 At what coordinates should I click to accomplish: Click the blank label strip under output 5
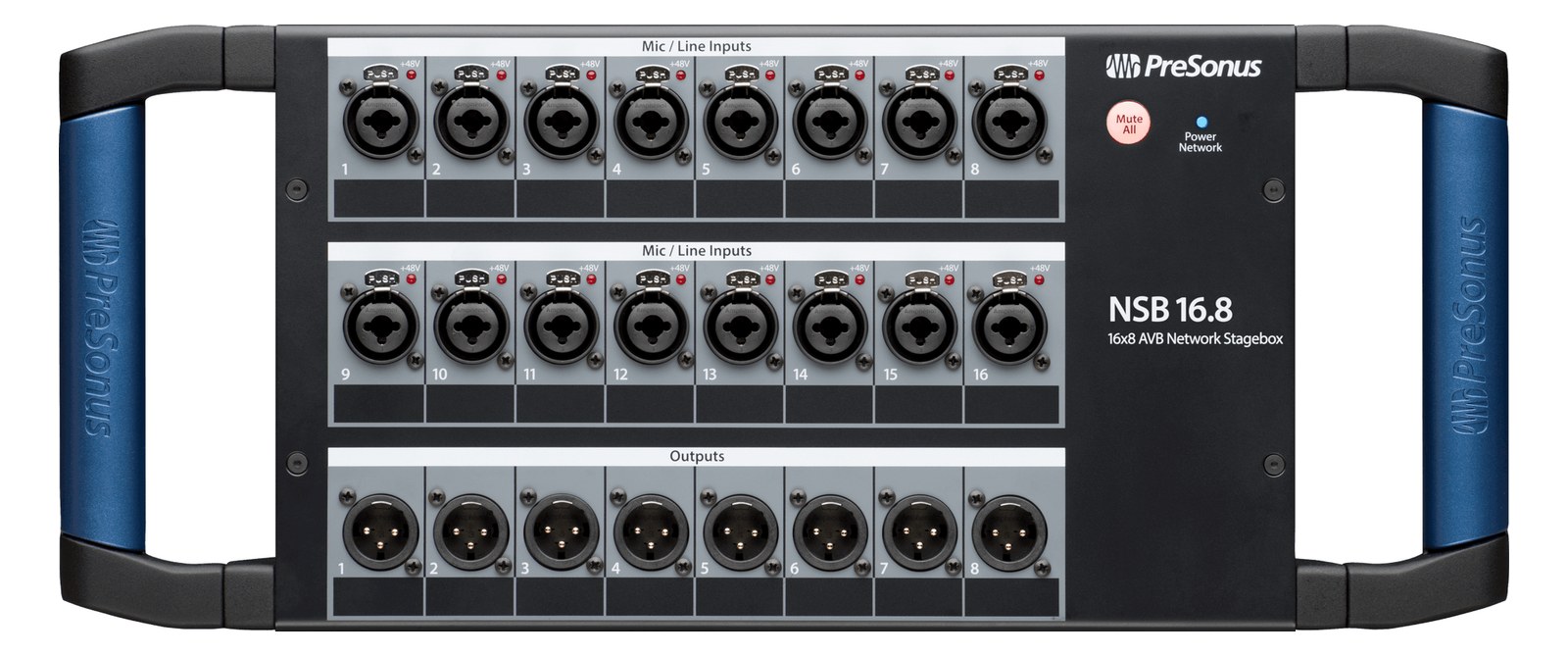[x=740, y=595]
